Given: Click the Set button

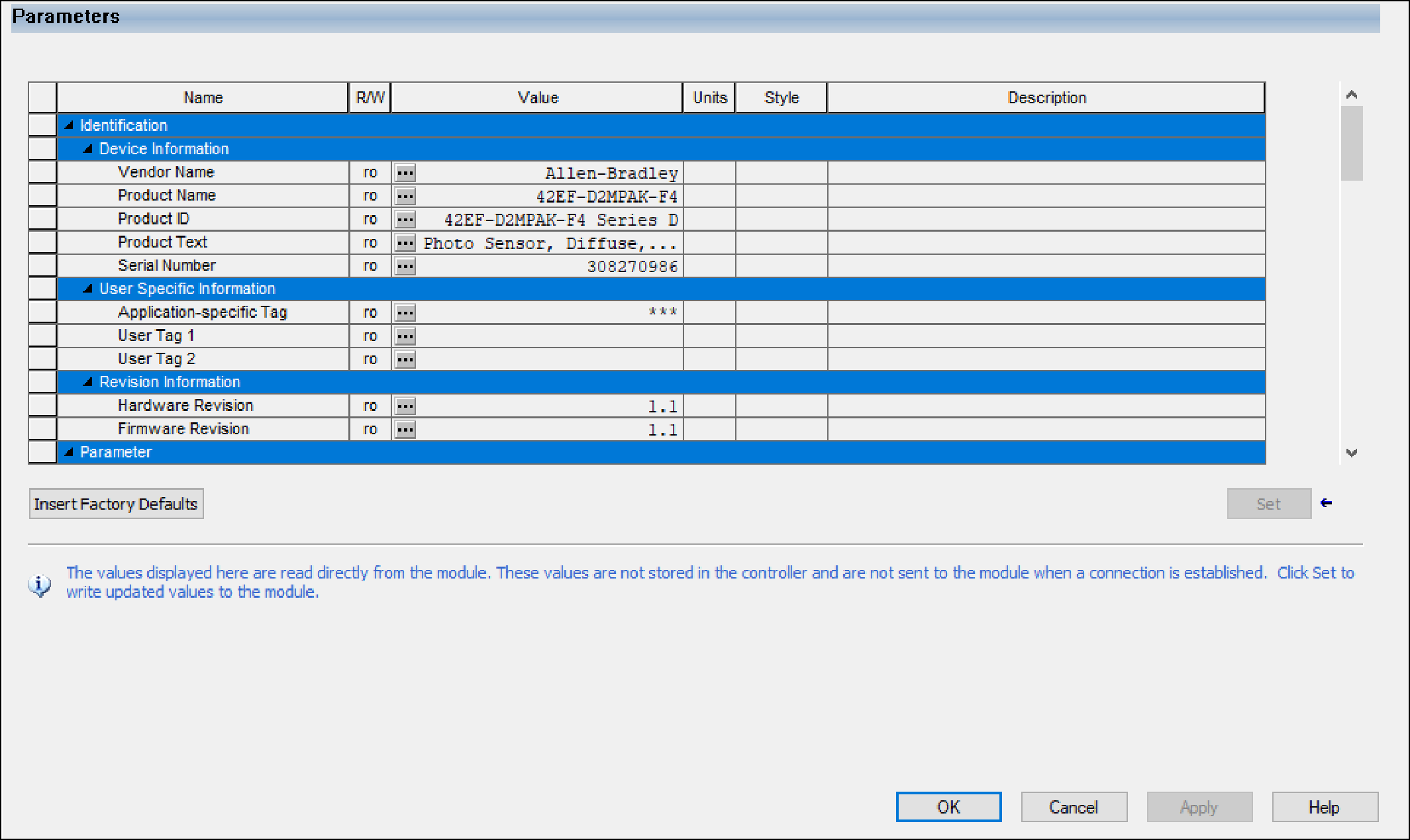Looking at the screenshot, I should click(x=1269, y=504).
